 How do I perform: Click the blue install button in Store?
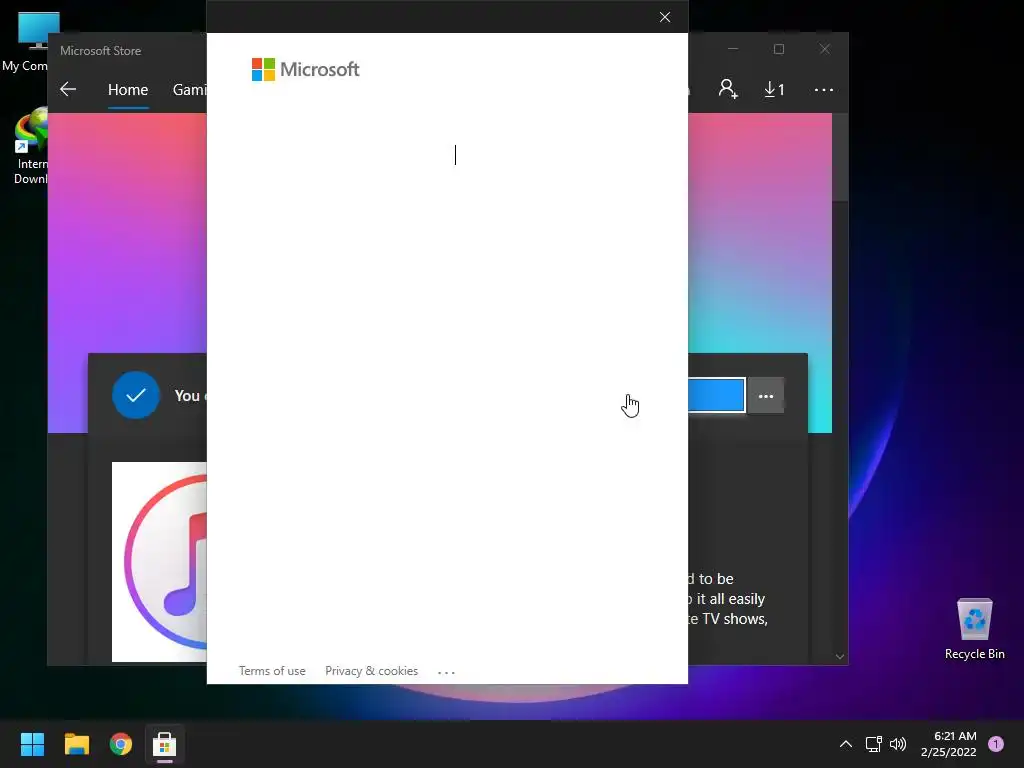716,395
